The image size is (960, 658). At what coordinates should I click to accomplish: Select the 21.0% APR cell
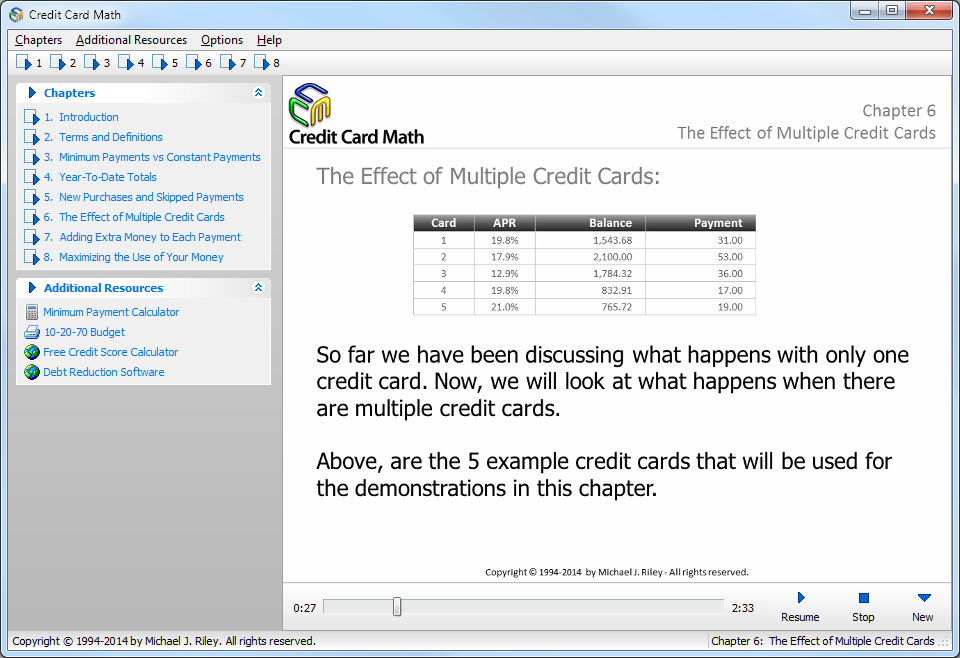[504, 307]
